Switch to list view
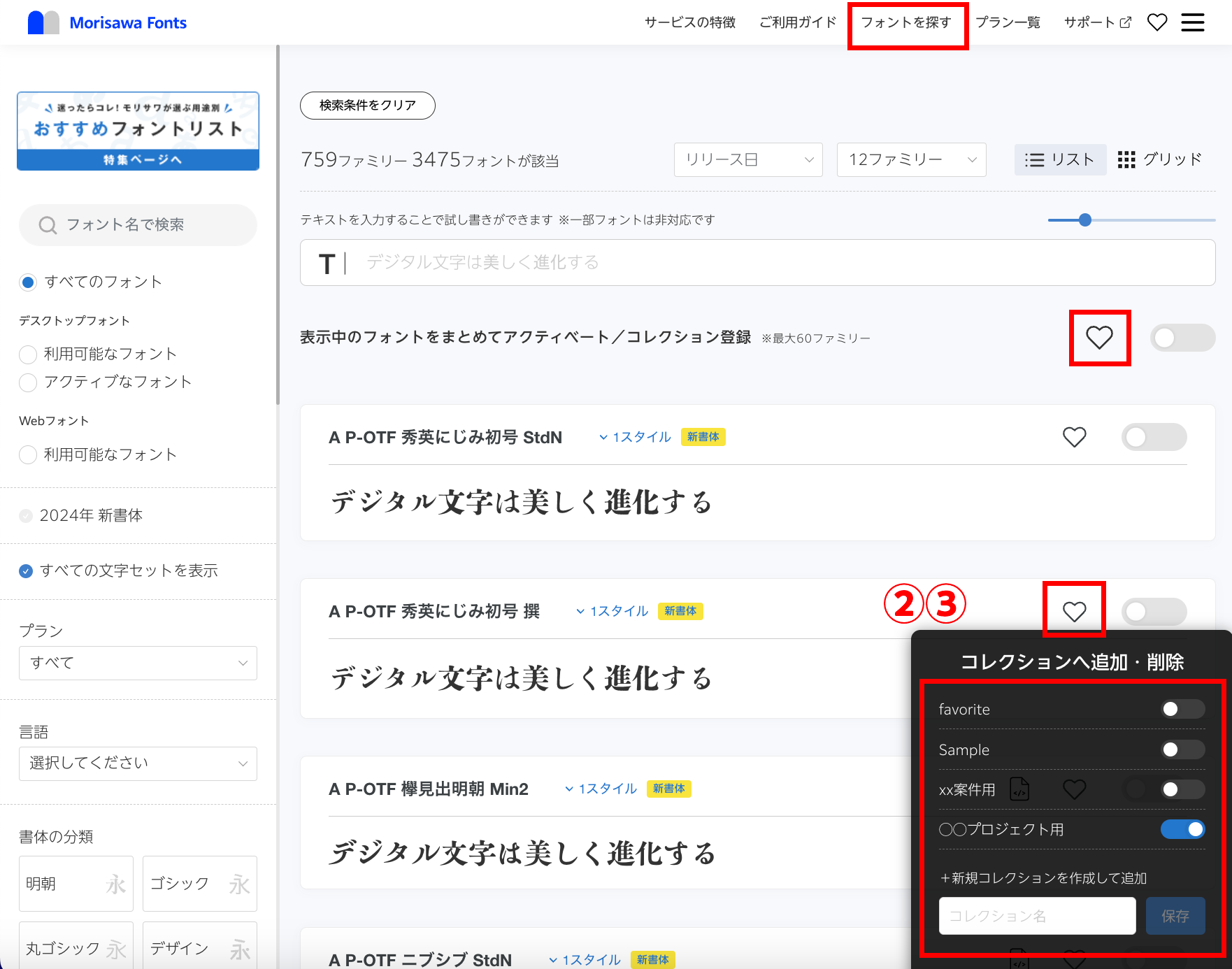1232x969 pixels. [x=1060, y=159]
